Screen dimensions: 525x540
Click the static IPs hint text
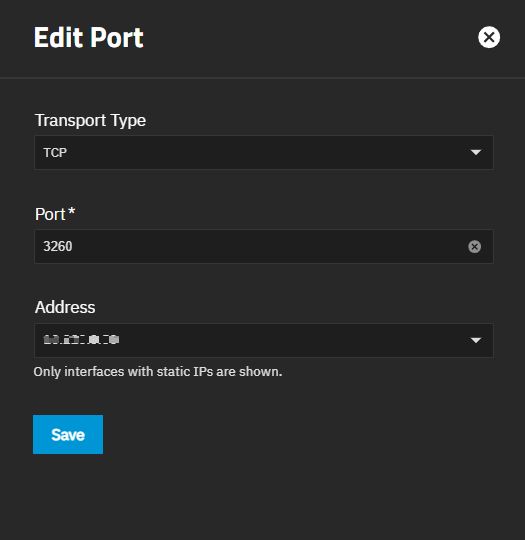pyautogui.click(x=158, y=372)
